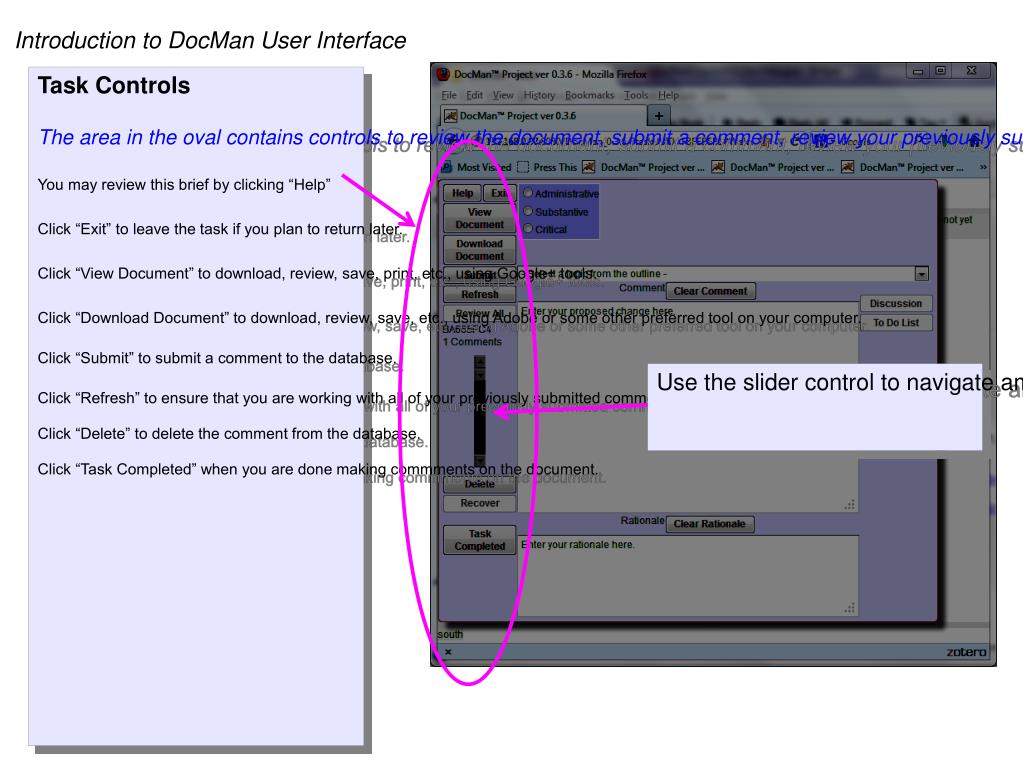1023x767 pixels.
Task: Click the Delete button
Action: 480,484
